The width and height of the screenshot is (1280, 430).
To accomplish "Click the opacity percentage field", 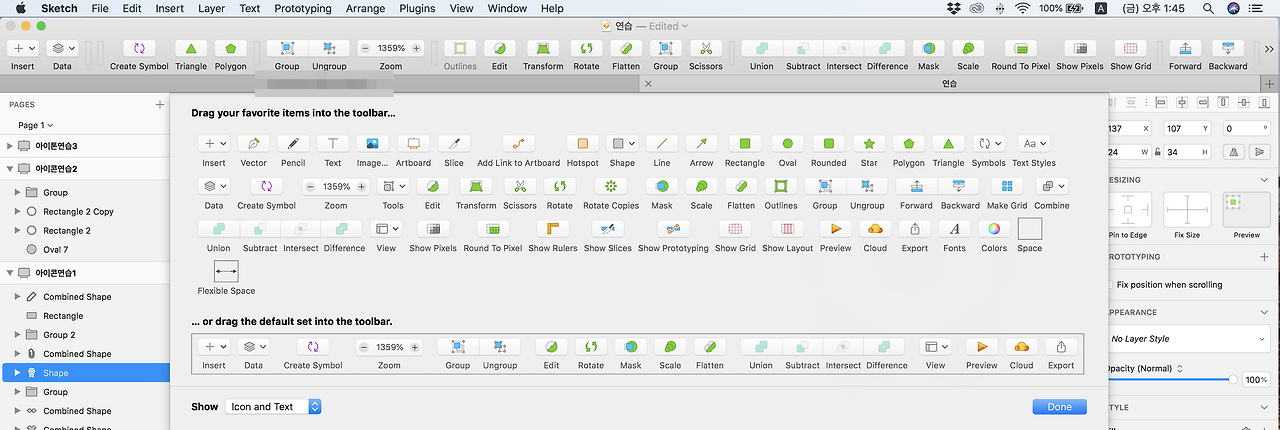I will click(1256, 380).
